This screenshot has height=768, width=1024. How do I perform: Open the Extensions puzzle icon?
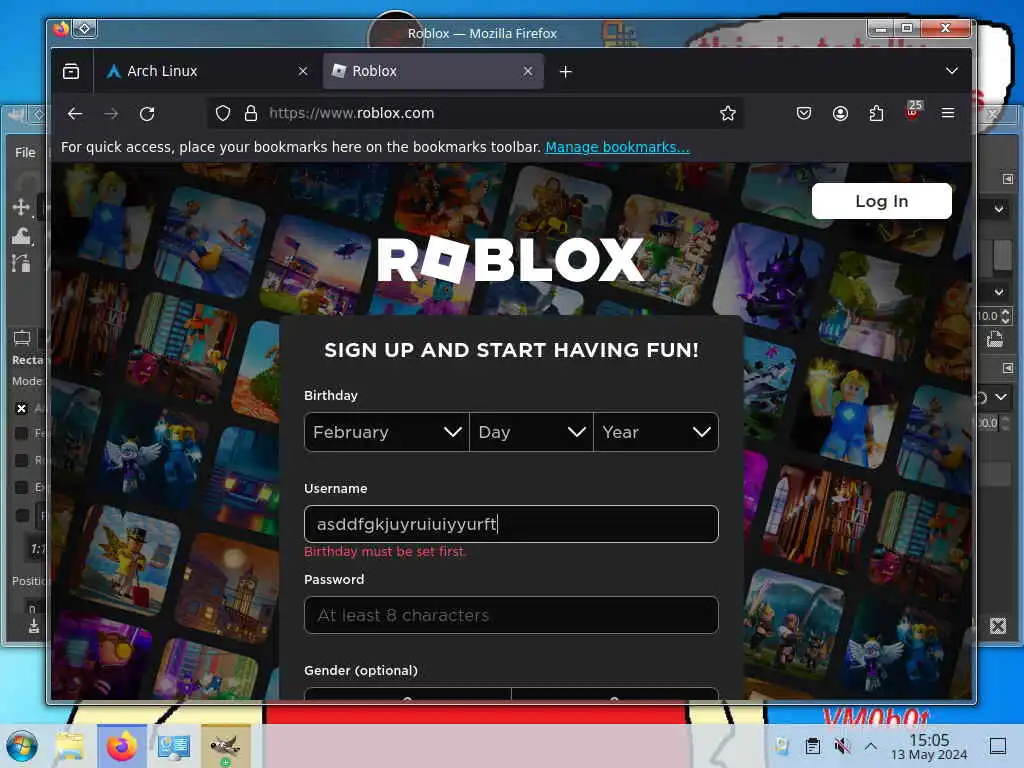(x=876, y=114)
